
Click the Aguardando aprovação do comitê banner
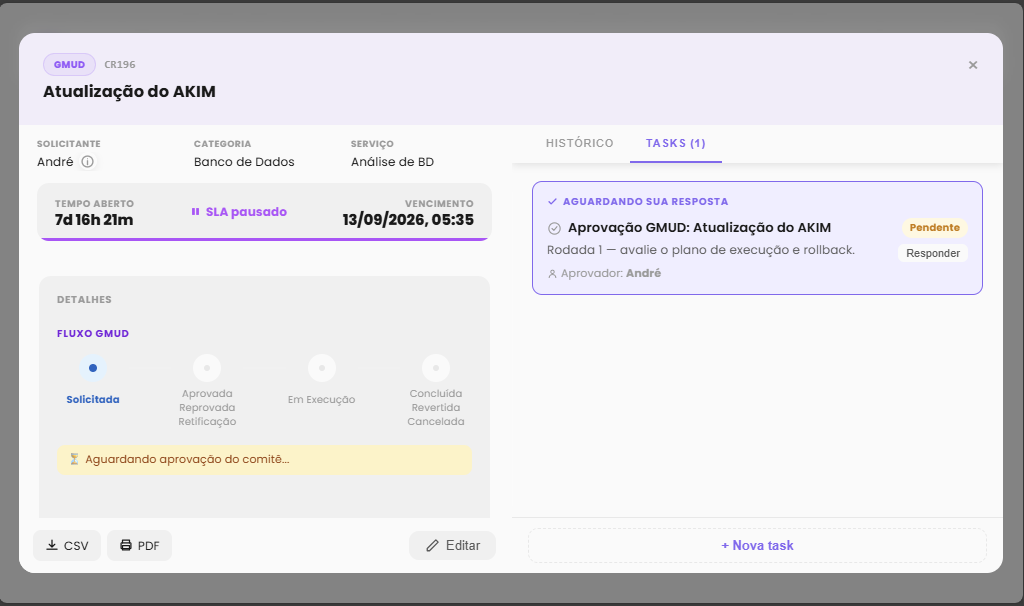click(x=264, y=460)
